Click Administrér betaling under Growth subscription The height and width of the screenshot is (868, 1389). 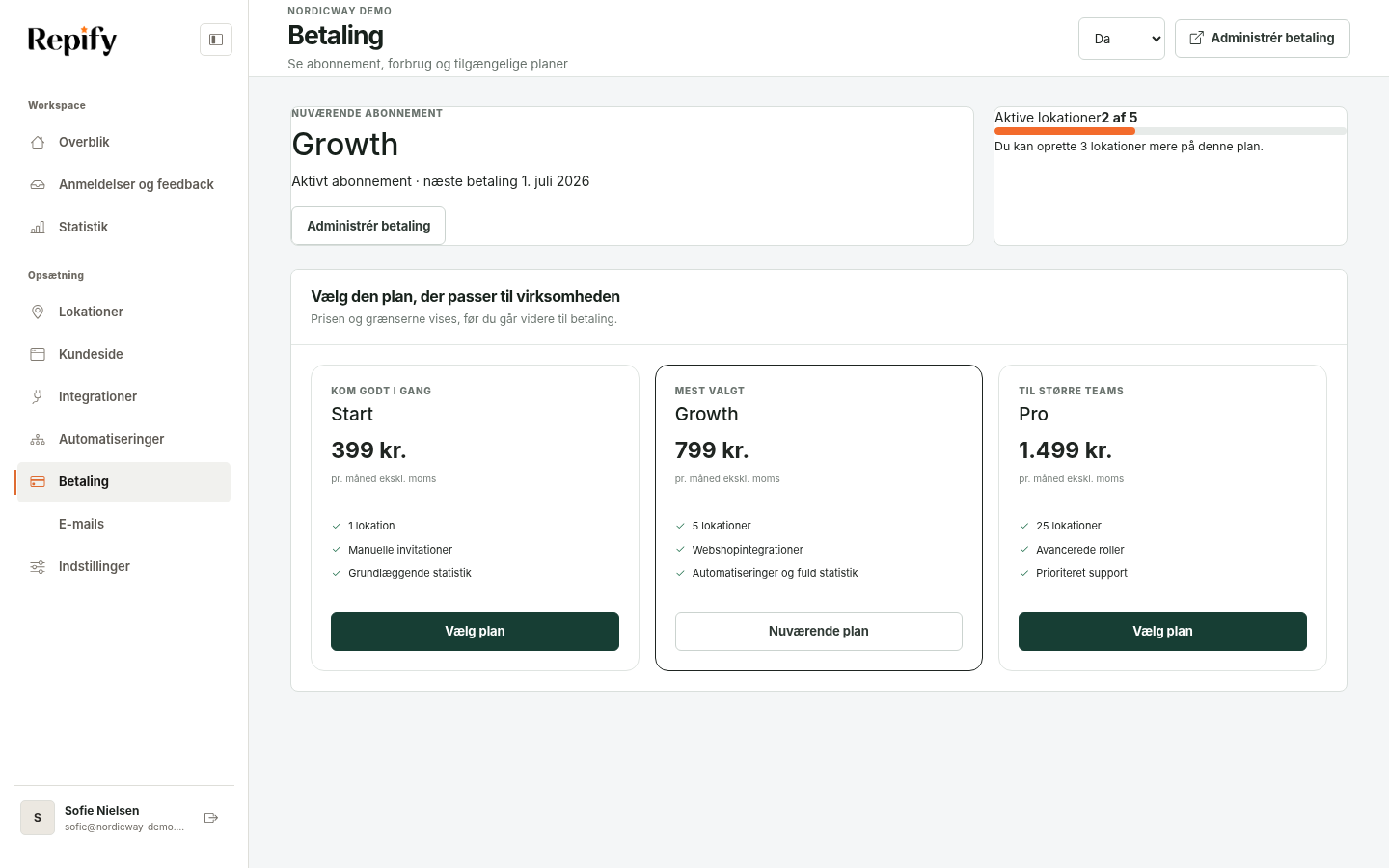(368, 226)
